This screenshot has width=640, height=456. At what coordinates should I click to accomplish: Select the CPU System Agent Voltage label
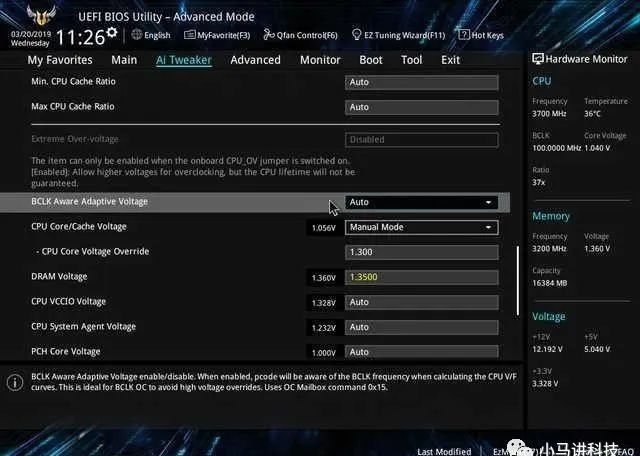83,327
